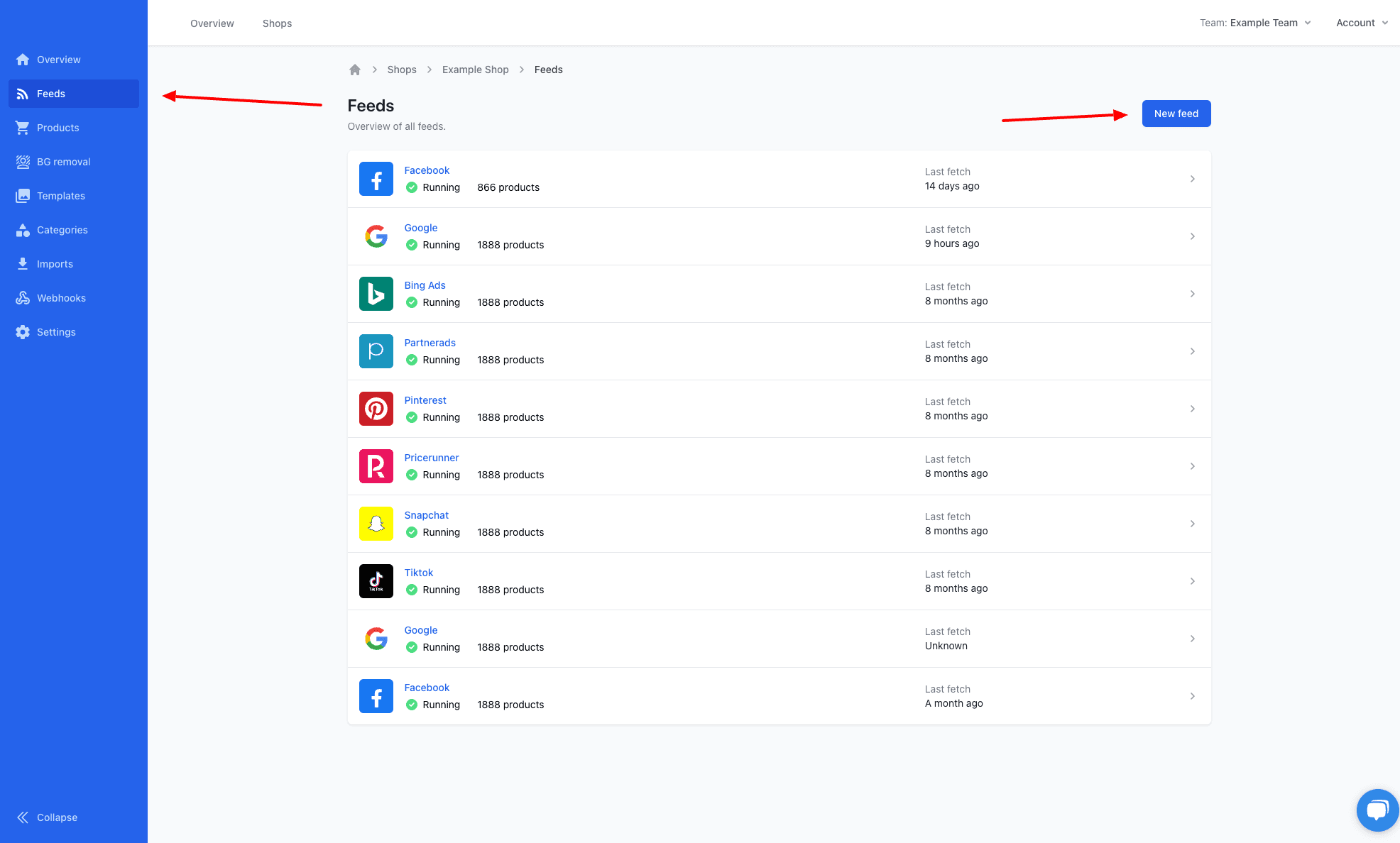Select the Overview top tab
The image size is (1400, 843).
point(212,23)
